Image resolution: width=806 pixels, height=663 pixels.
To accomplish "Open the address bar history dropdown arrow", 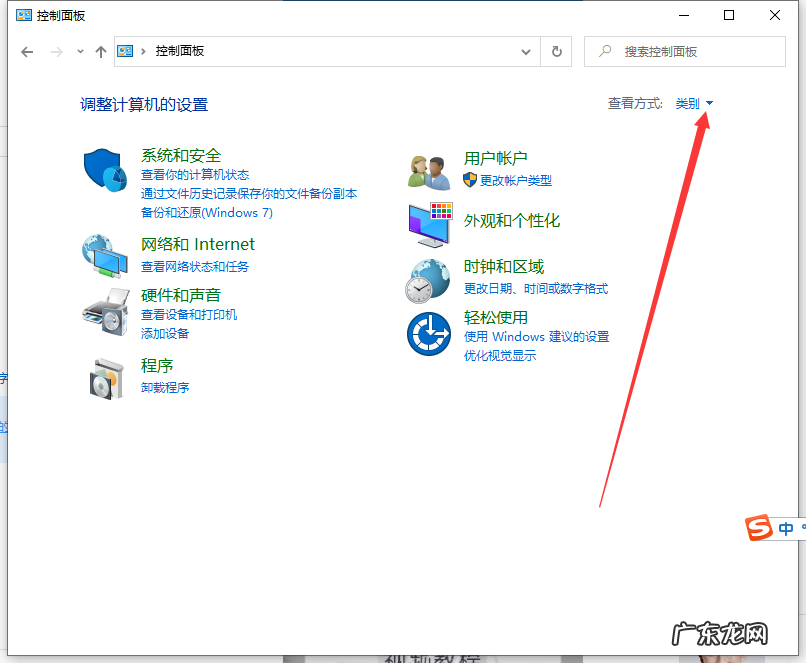I will pyautogui.click(x=526, y=51).
